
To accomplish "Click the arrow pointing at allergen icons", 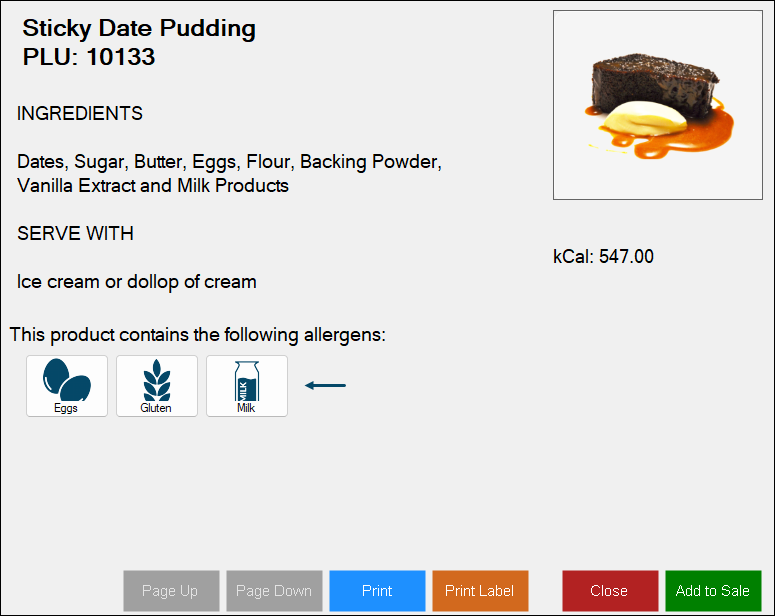I will pos(325,386).
